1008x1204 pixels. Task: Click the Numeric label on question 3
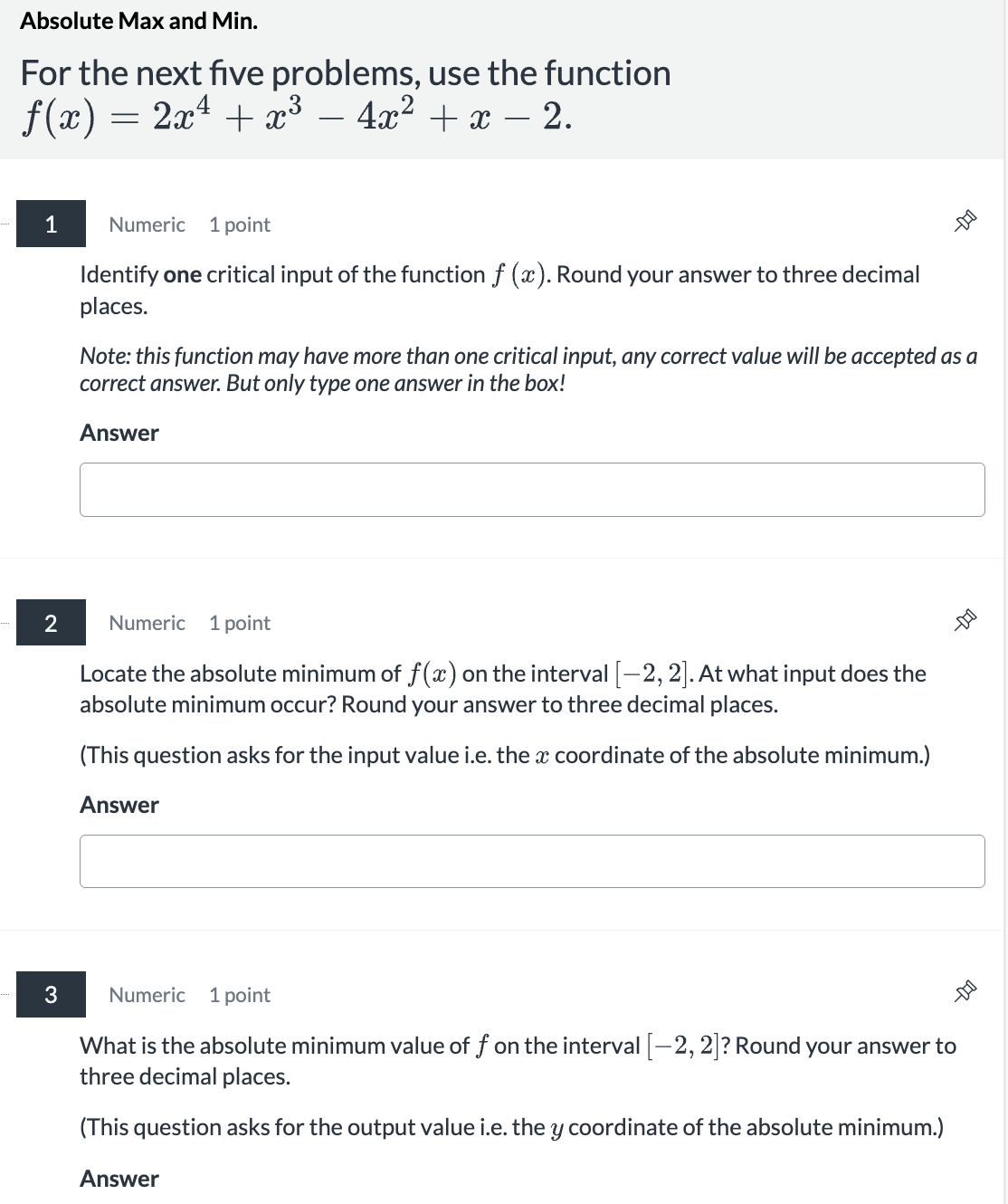click(x=146, y=994)
